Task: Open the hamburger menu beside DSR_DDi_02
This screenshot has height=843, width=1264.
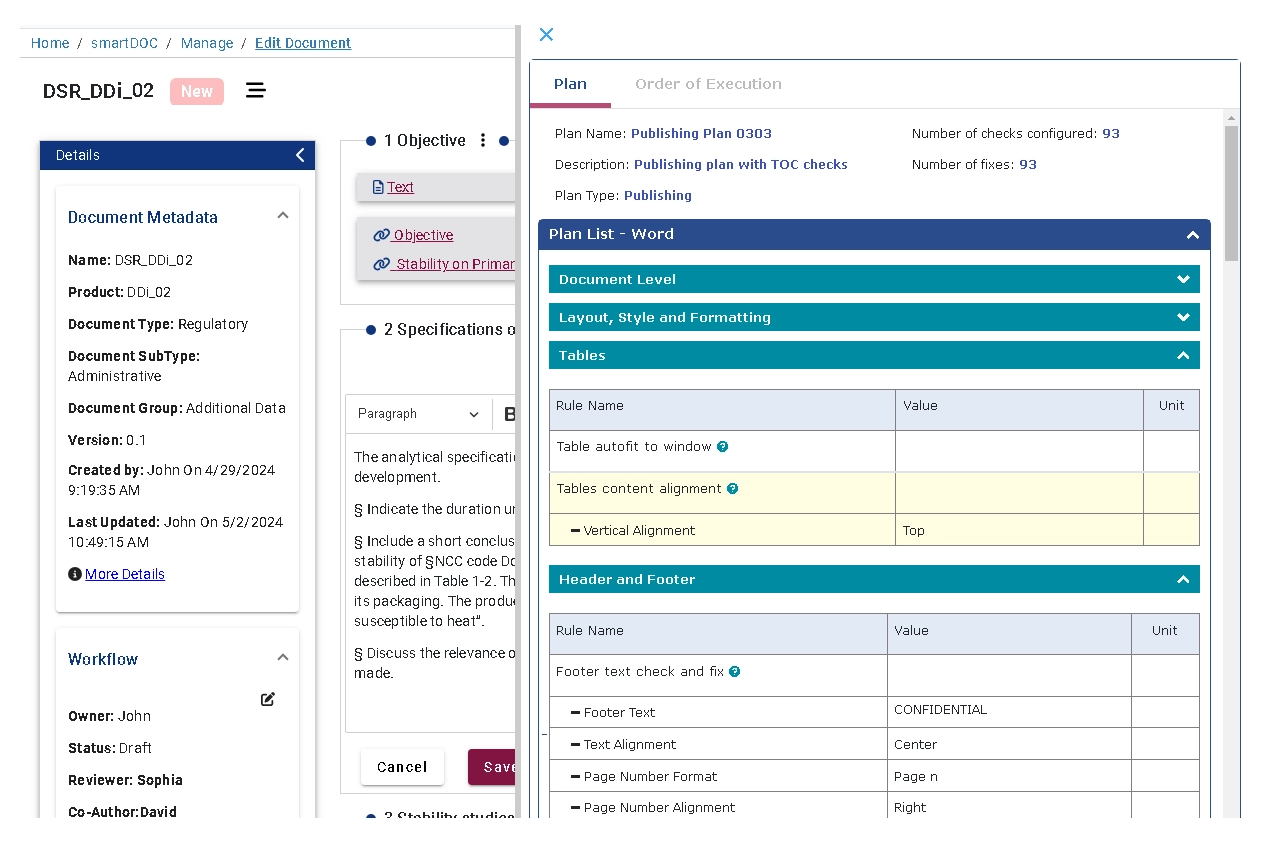Action: pyautogui.click(x=256, y=91)
